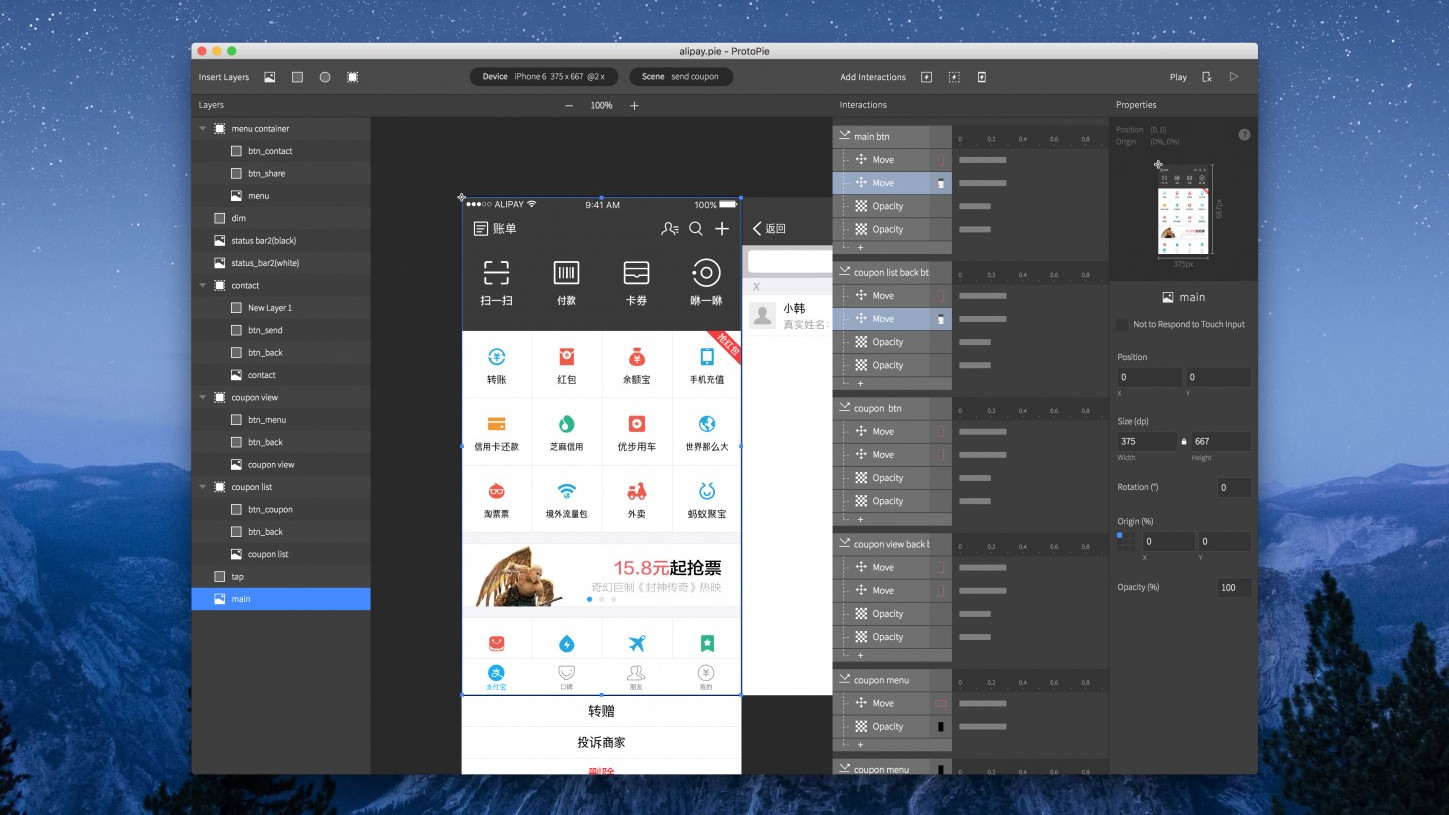The image size is (1449, 815).
Task: Click the 余额宝 icon
Action: (636, 357)
